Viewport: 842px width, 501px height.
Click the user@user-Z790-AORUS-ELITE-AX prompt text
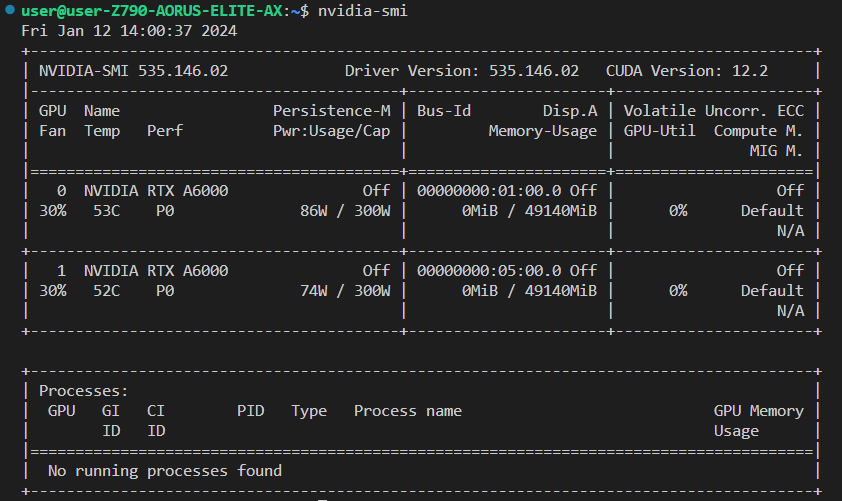point(152,11)
